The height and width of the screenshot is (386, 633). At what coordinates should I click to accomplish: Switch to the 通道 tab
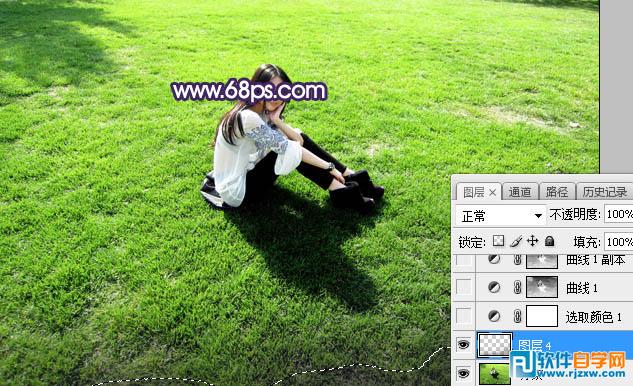(520, 192)
